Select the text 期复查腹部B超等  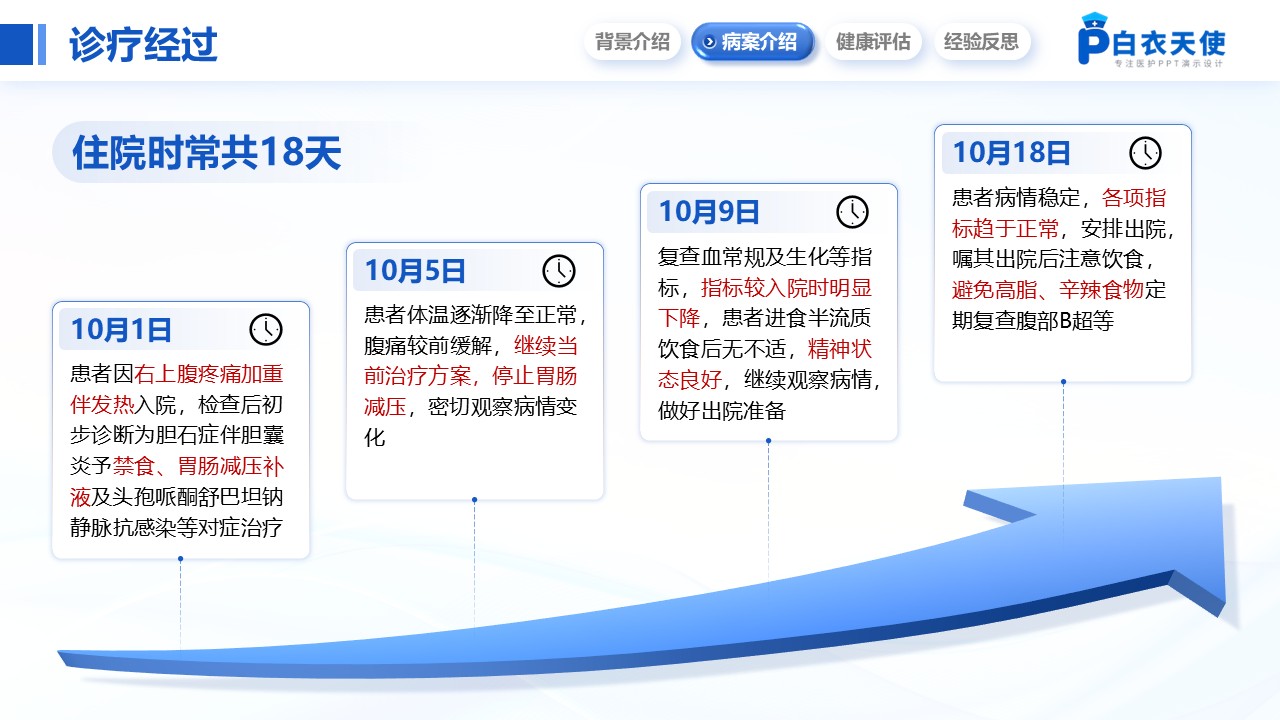coord(1033,321)
